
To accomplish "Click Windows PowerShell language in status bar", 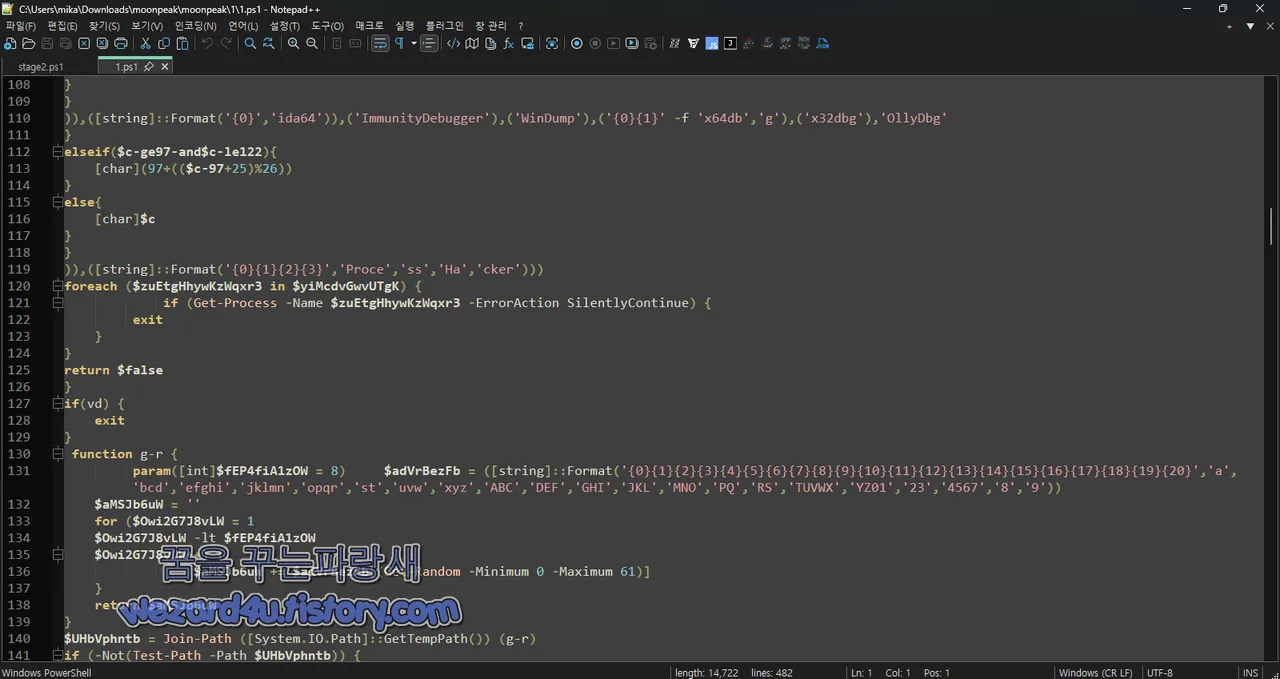I will 46,673.
